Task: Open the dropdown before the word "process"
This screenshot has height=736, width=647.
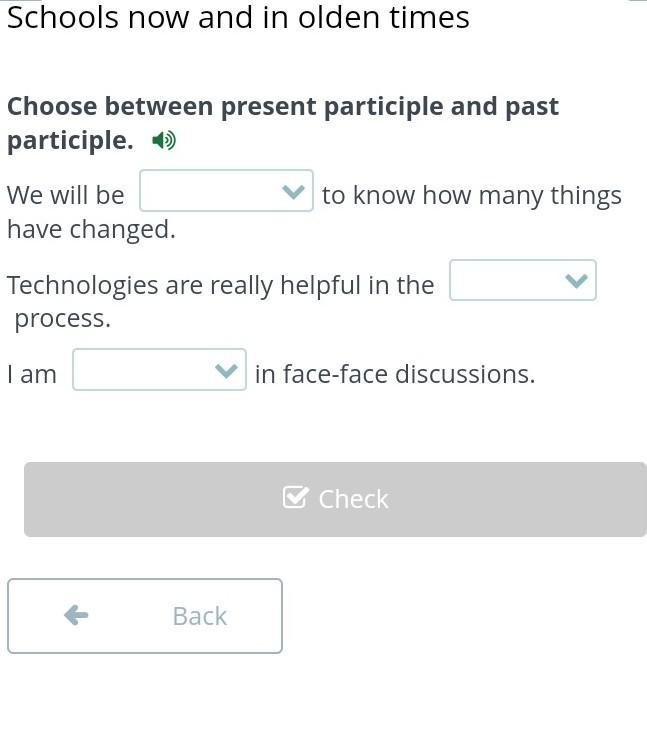Action: pyautogui.click(x=522, y=280)
